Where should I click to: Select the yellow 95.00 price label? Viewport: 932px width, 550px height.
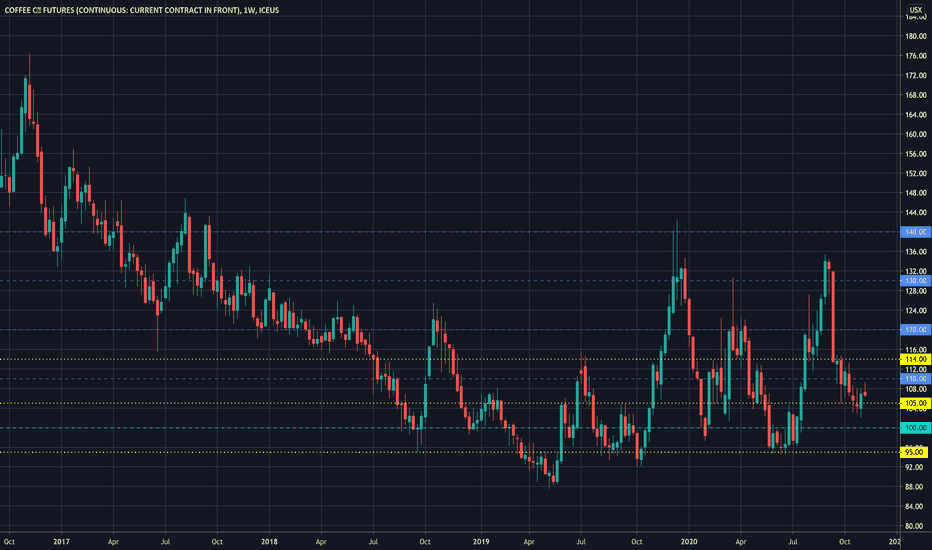coord(915,452)
